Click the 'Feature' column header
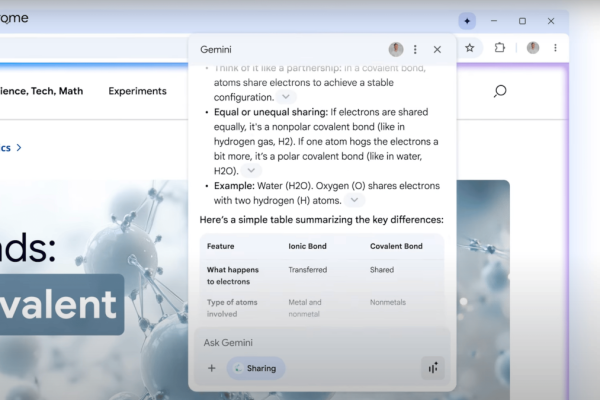This screenshot has height=400, width=600. click(220, 246)
